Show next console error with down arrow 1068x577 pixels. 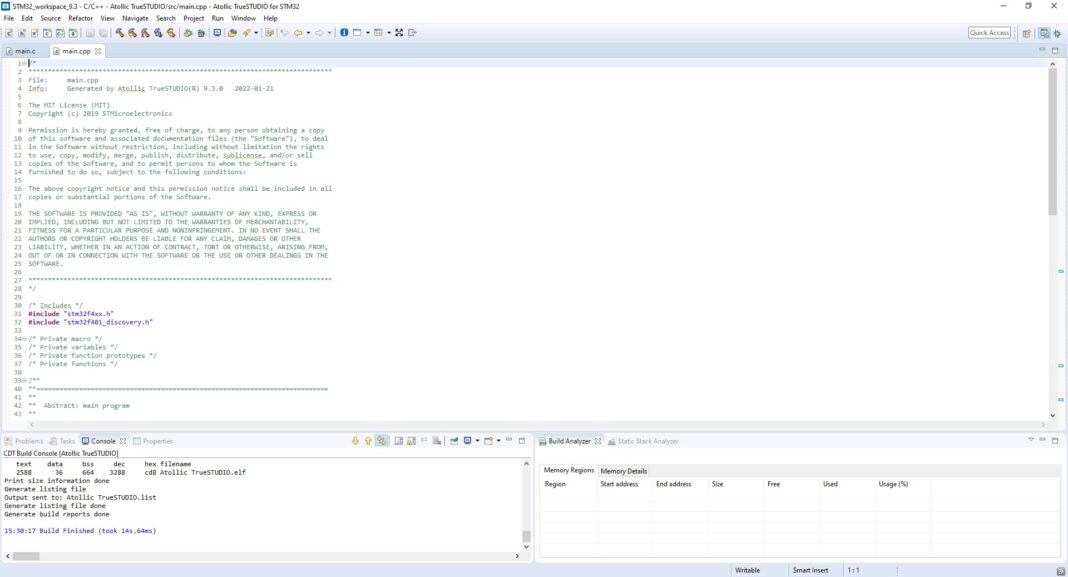pyautogui.click(x=355, y=441)
